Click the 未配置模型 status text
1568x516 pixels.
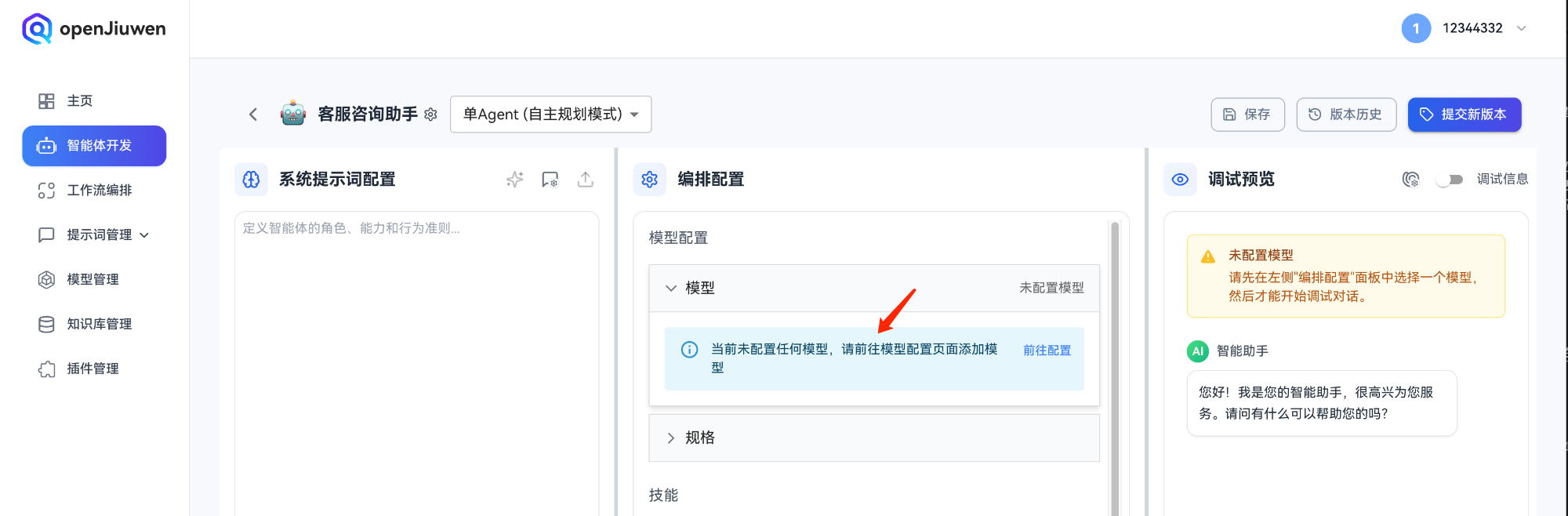(x=1051, y=288)
